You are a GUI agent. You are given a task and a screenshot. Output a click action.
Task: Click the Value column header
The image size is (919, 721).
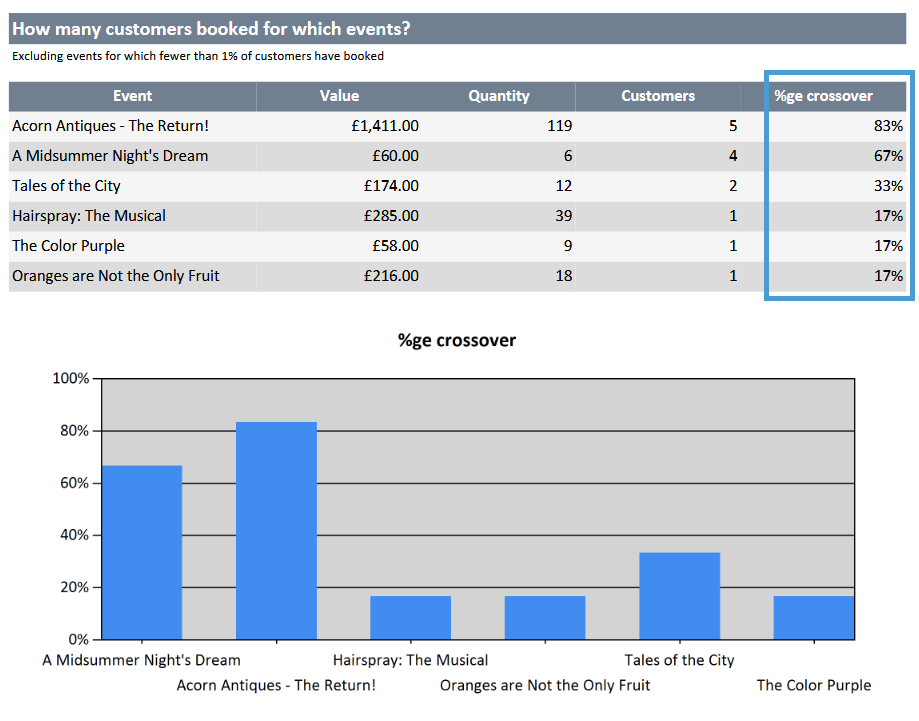tap(339, 96)
